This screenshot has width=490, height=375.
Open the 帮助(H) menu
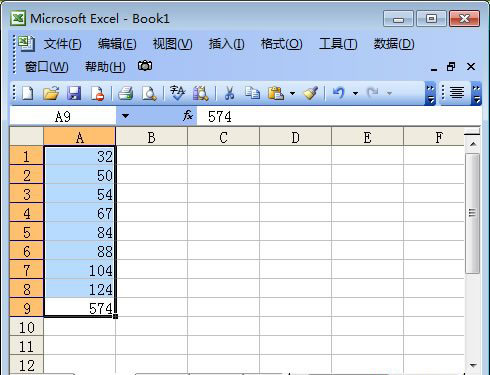coord(105,67)
